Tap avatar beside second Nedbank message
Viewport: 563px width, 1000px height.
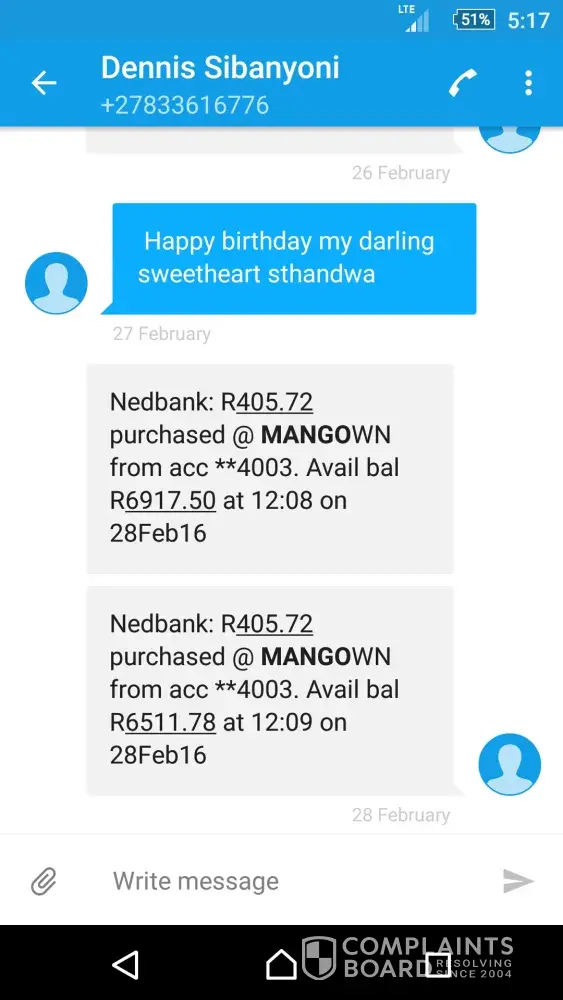coord(509,764)
